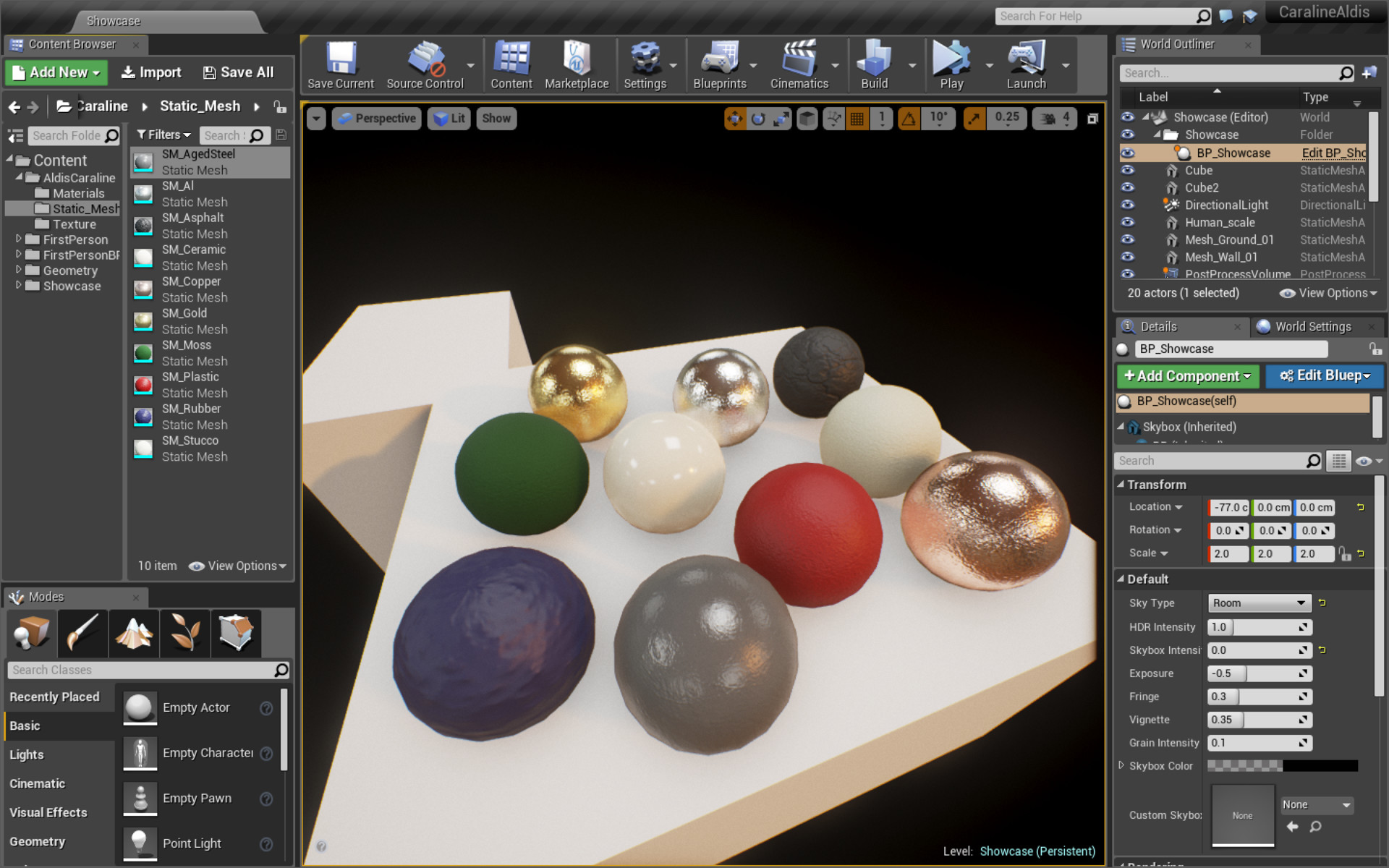The image size is (1389, 868).
Task: Select the SM_Gold static mesh thumbnail
Action: (x=143, y=321)
